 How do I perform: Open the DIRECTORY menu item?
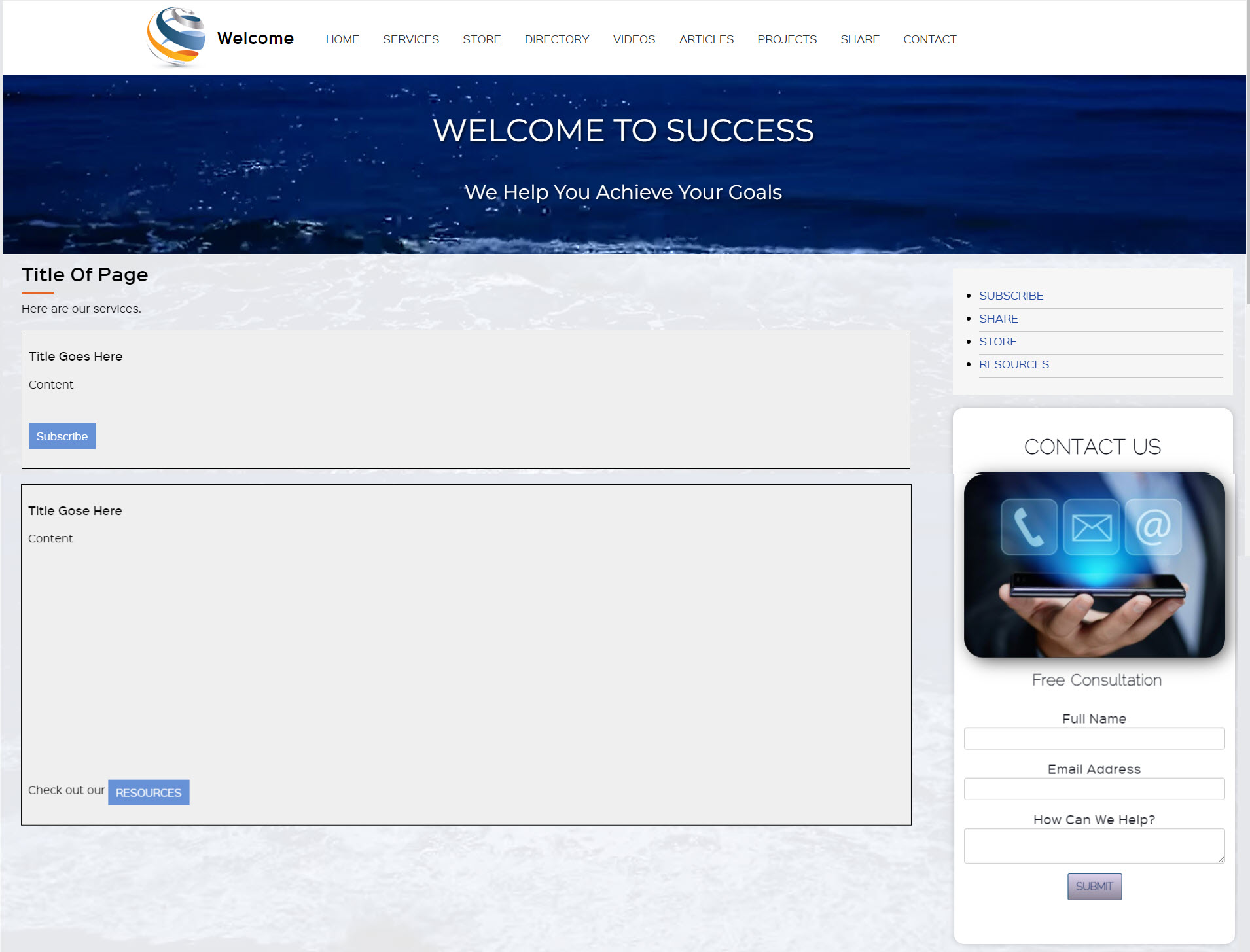pyautogui.click(x=557, y=39)
